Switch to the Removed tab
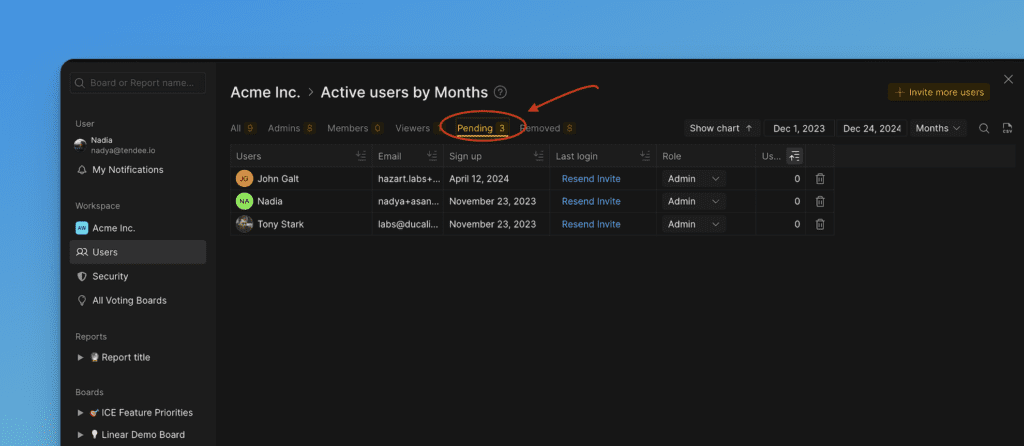 (546, 128)
